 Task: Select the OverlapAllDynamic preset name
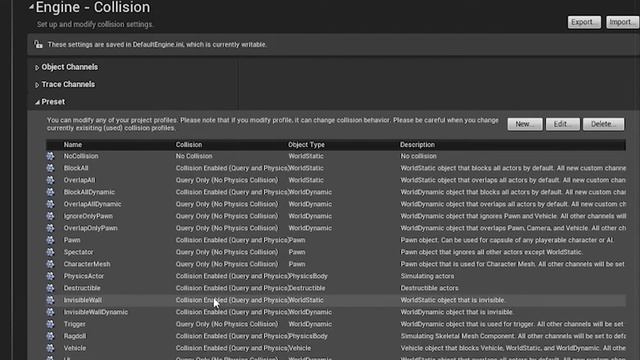coord(92,204)
